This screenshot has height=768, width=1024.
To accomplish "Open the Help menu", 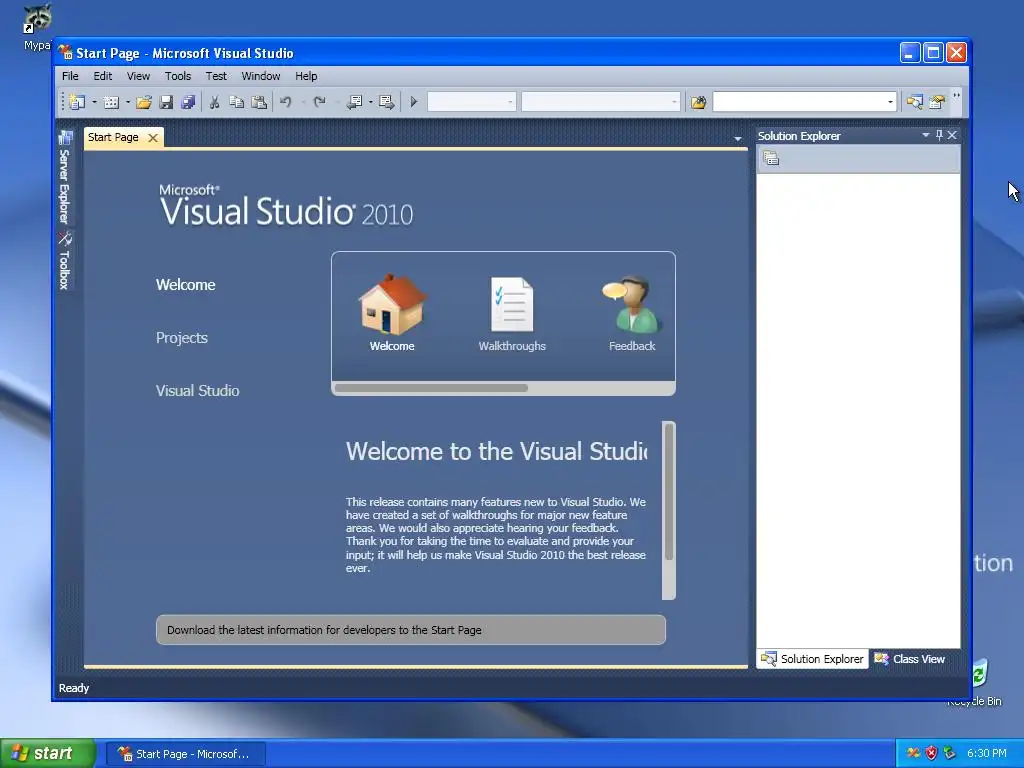I will pos(306,76).
